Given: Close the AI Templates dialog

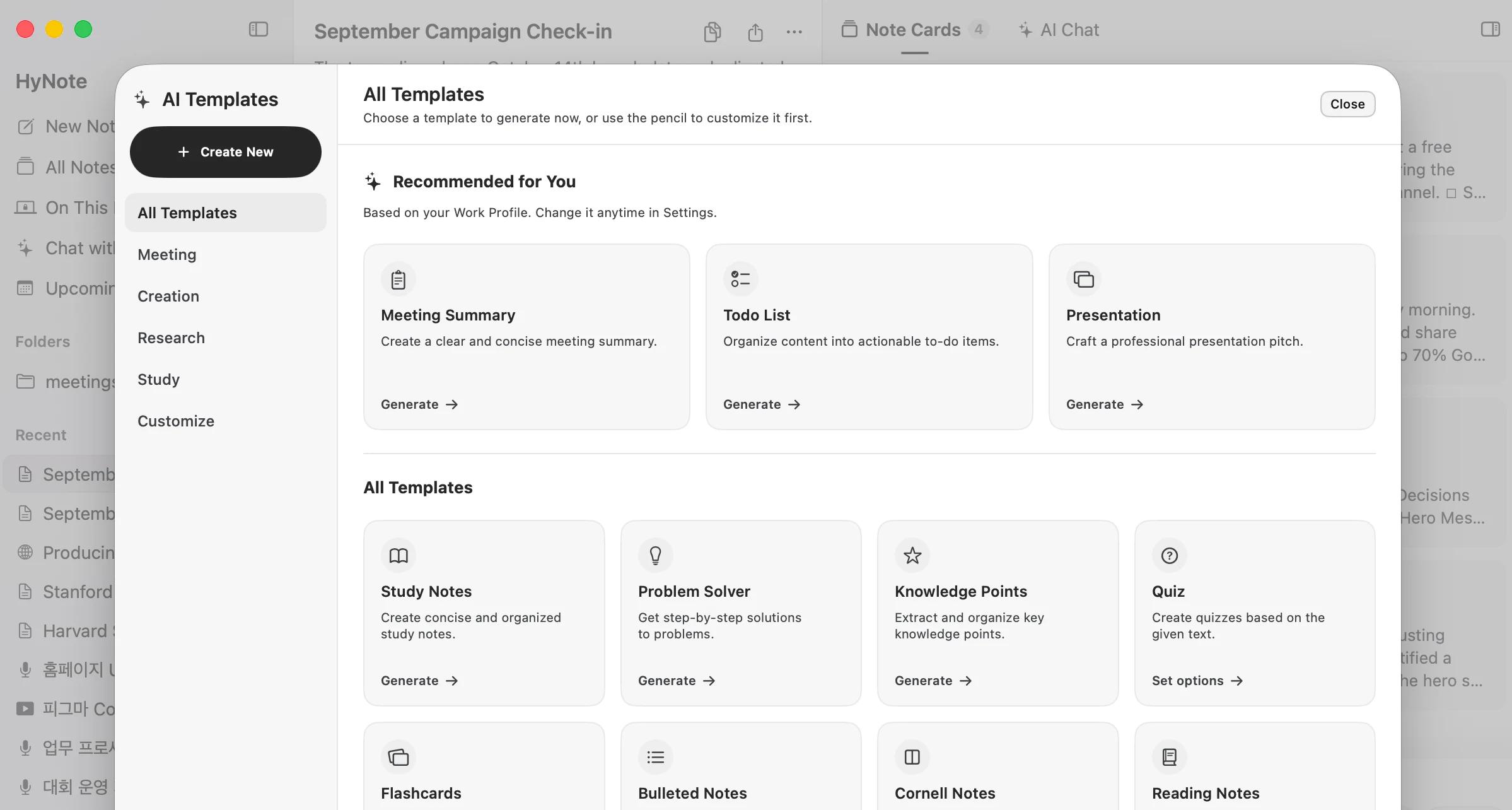Looking at the screenshot, I should (1347, 104).
